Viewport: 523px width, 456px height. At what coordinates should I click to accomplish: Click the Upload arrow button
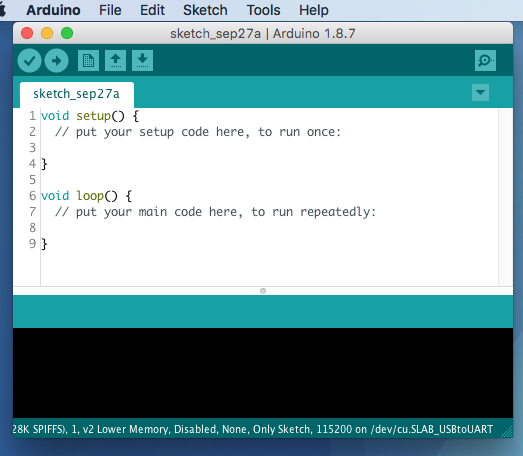[56, 61]
